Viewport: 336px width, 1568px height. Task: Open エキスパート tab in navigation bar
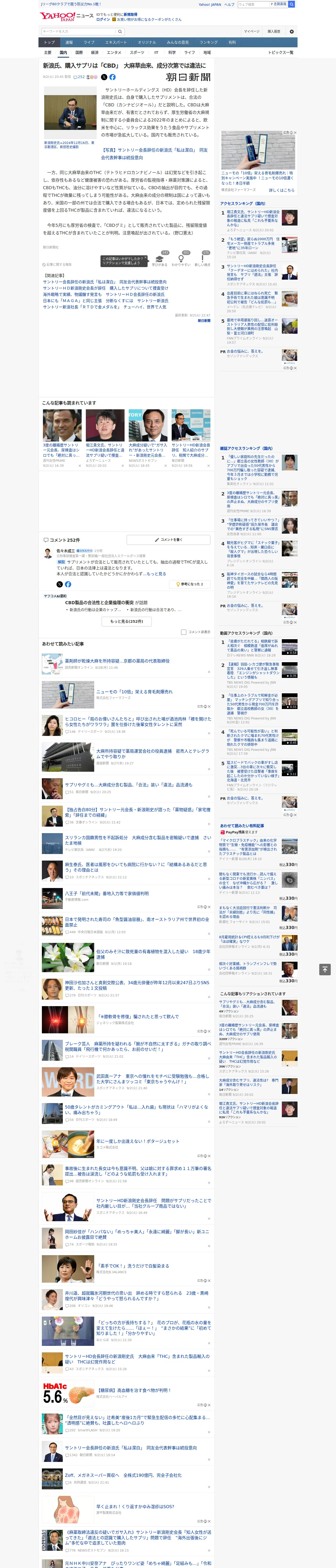[116, 43]
